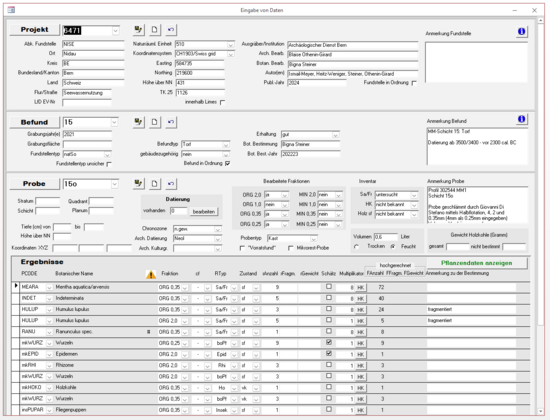Click the yellow warning triangle in Ergebnisse header

coord(151,274)
